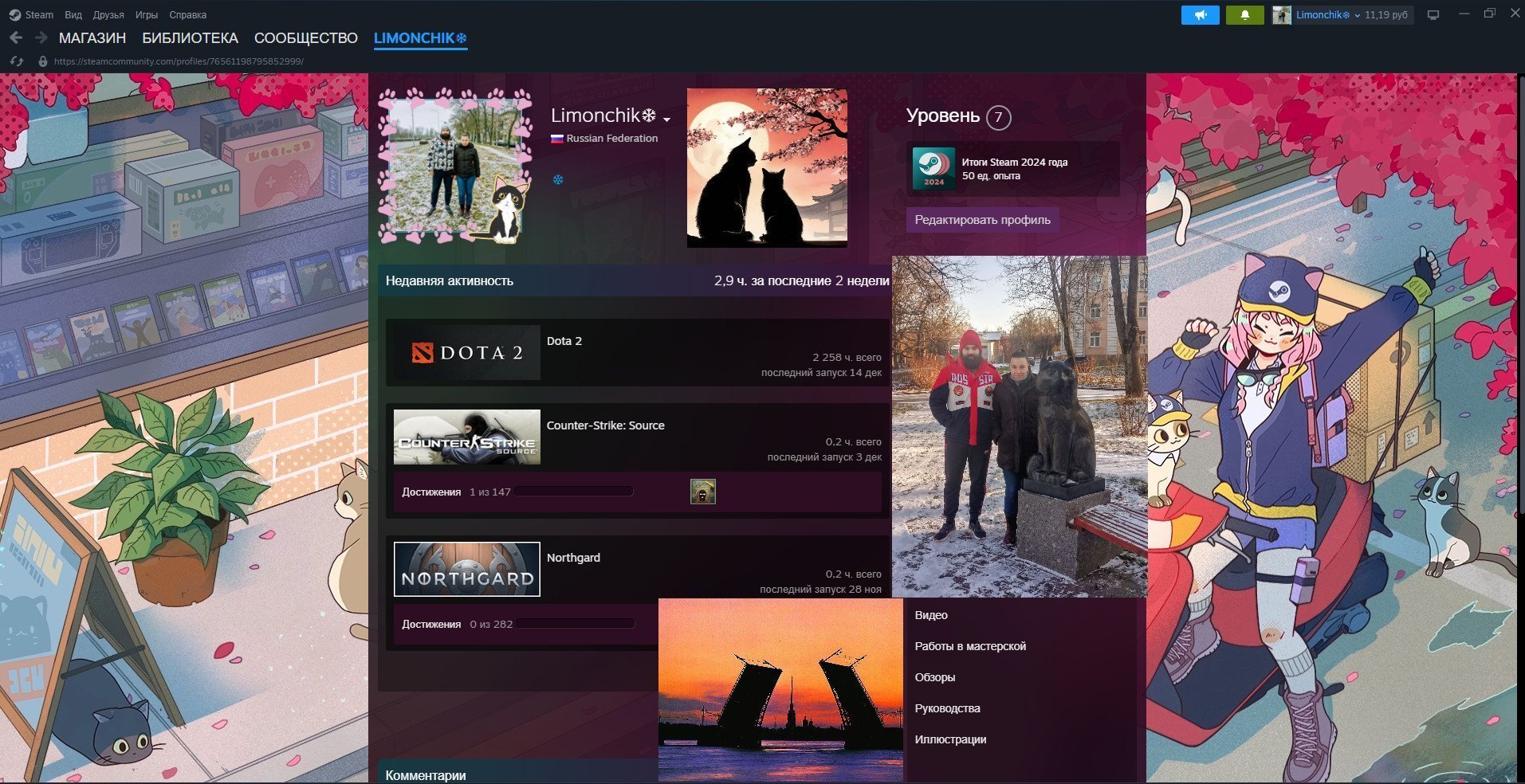
Task: Open Достижения 0 из 282 achievements
Action: tap(457, 624)
